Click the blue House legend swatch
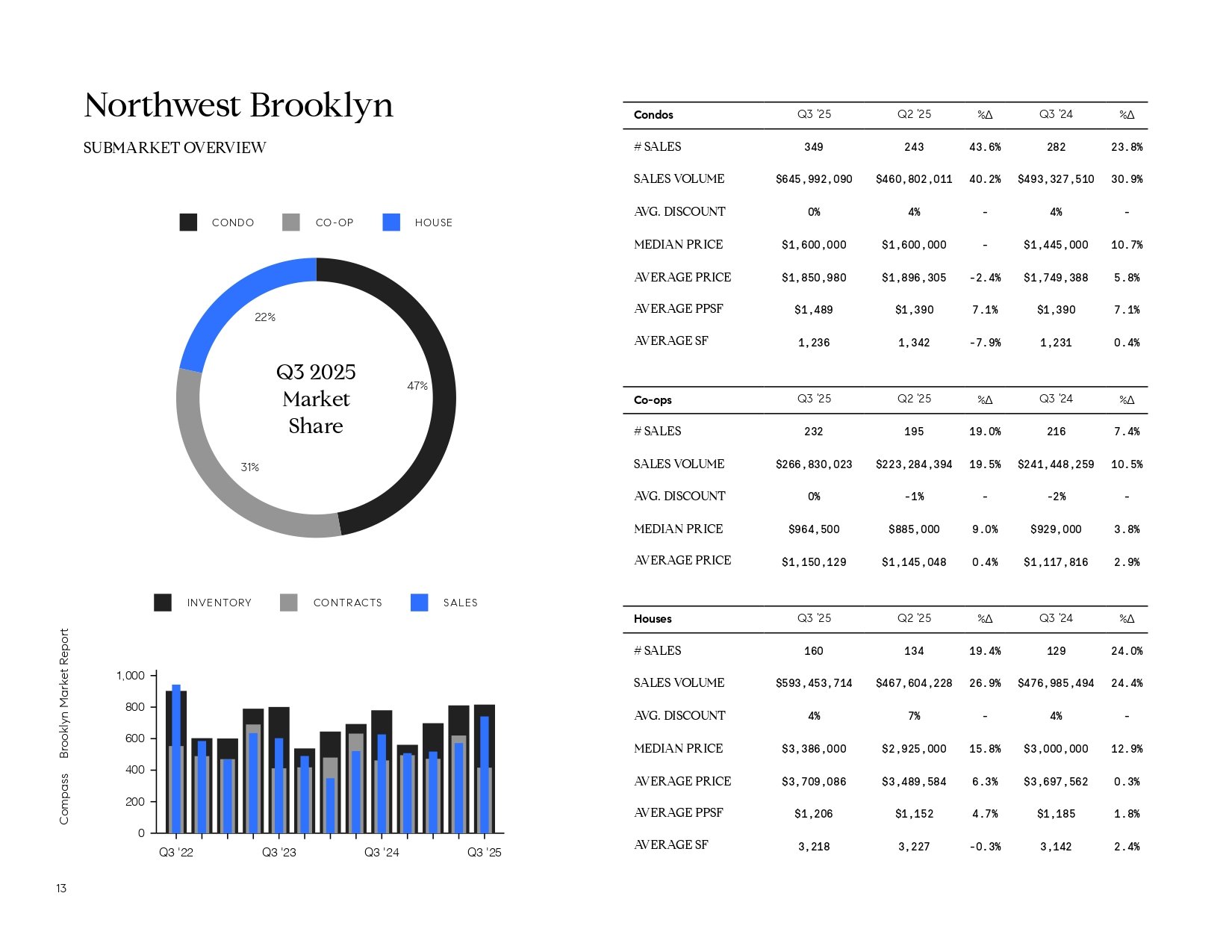The height and width of the screenshot is (952, 1232). point(391,223)
